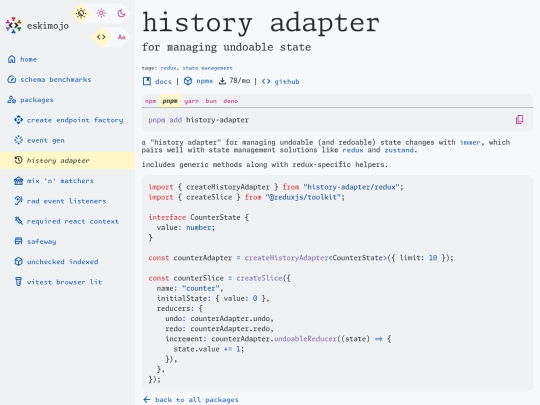Click the download icon beside 78/mo
540x405 pixels.
pyautogui.click(x=222, y=81)
